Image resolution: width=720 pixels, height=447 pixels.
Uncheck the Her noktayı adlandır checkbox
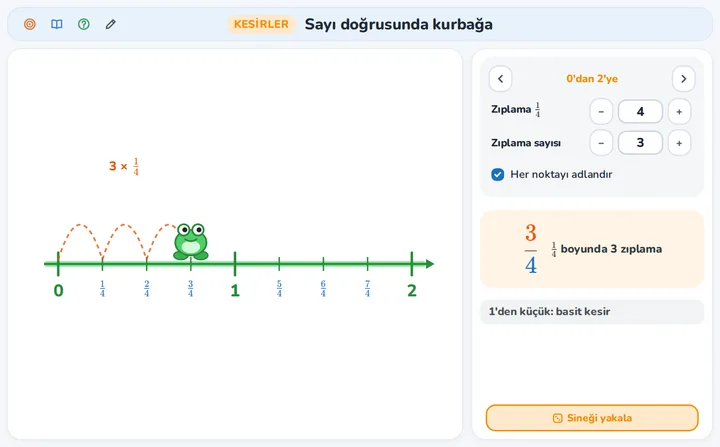click(497, 175)
